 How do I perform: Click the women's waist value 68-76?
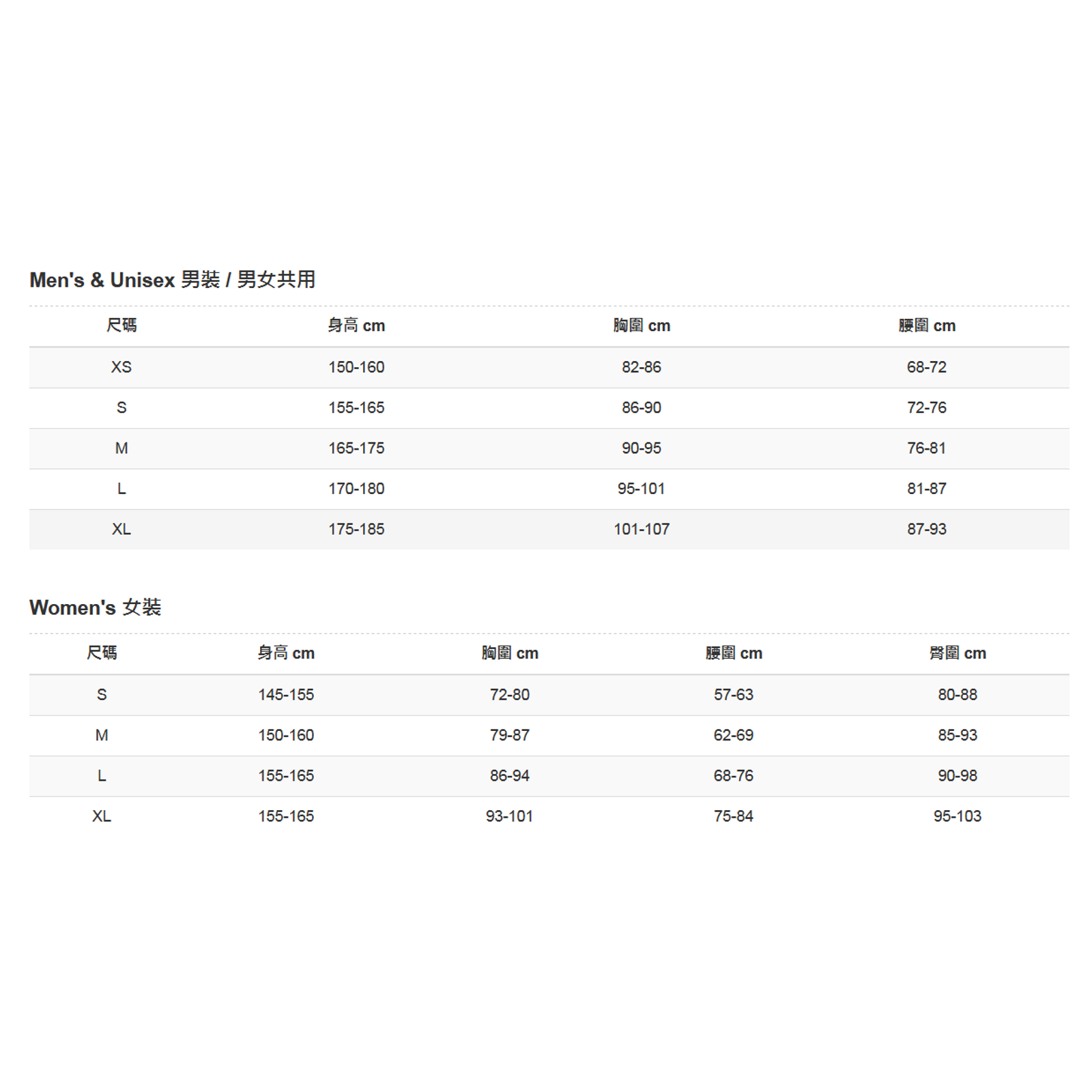[734, 776]
